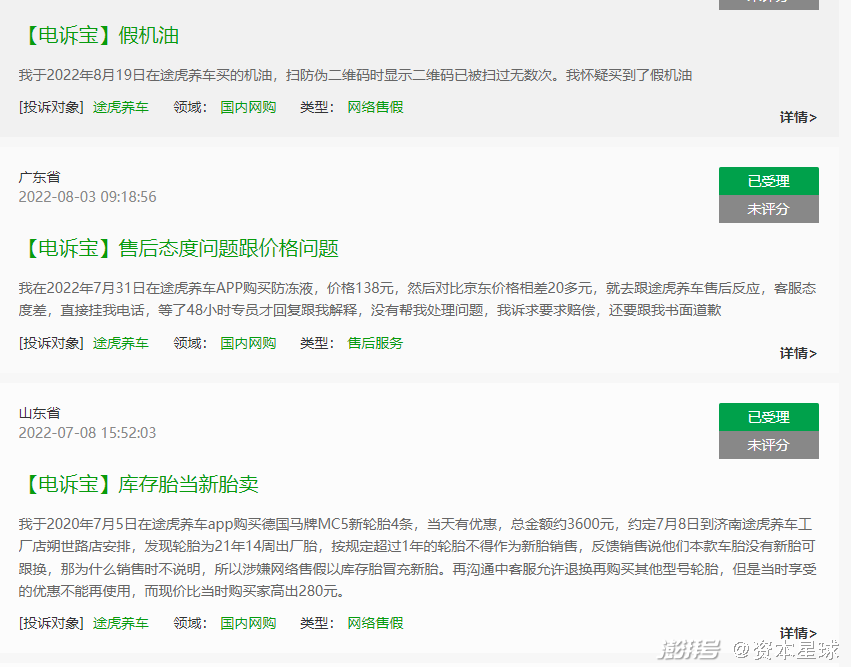Click 途虎养车 in the 广东省 complaint
This screenshot has width=851, height=667.
coord(121,343)
